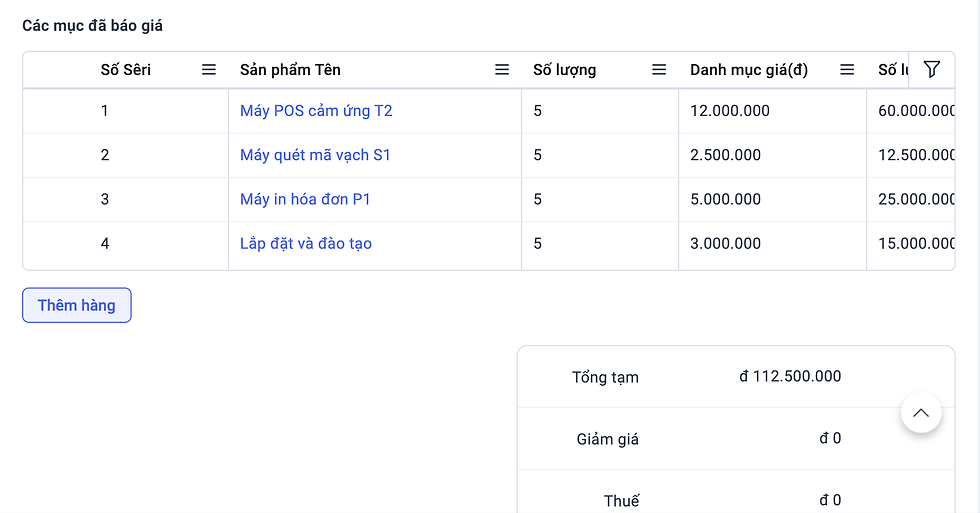
Task: Click the 25.000.000 total cell
Action: [x=911, y=199]
